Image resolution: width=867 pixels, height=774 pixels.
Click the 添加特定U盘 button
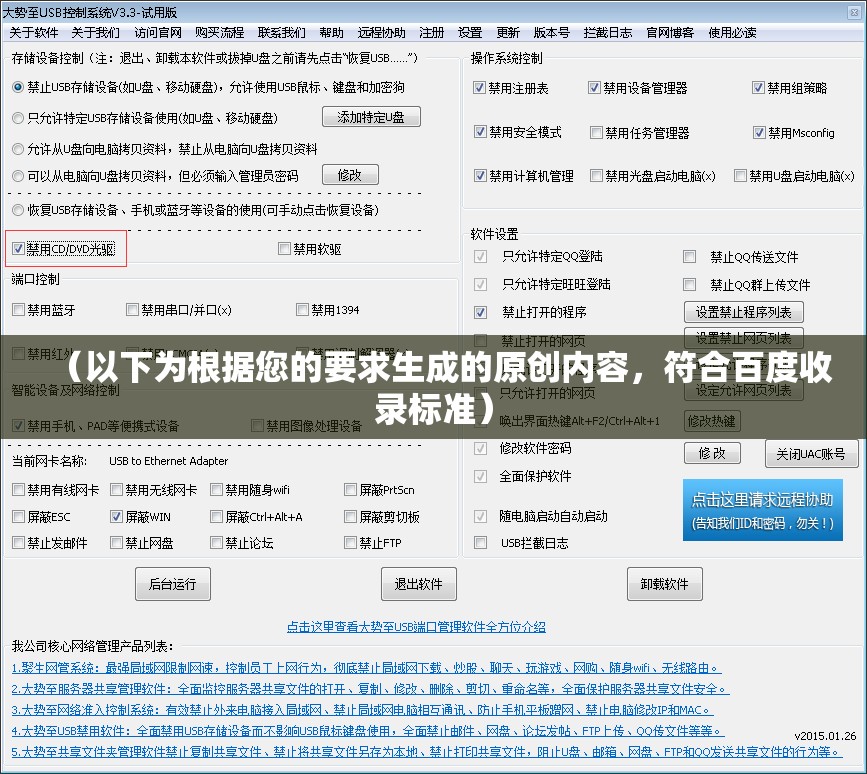click(371, 116)
